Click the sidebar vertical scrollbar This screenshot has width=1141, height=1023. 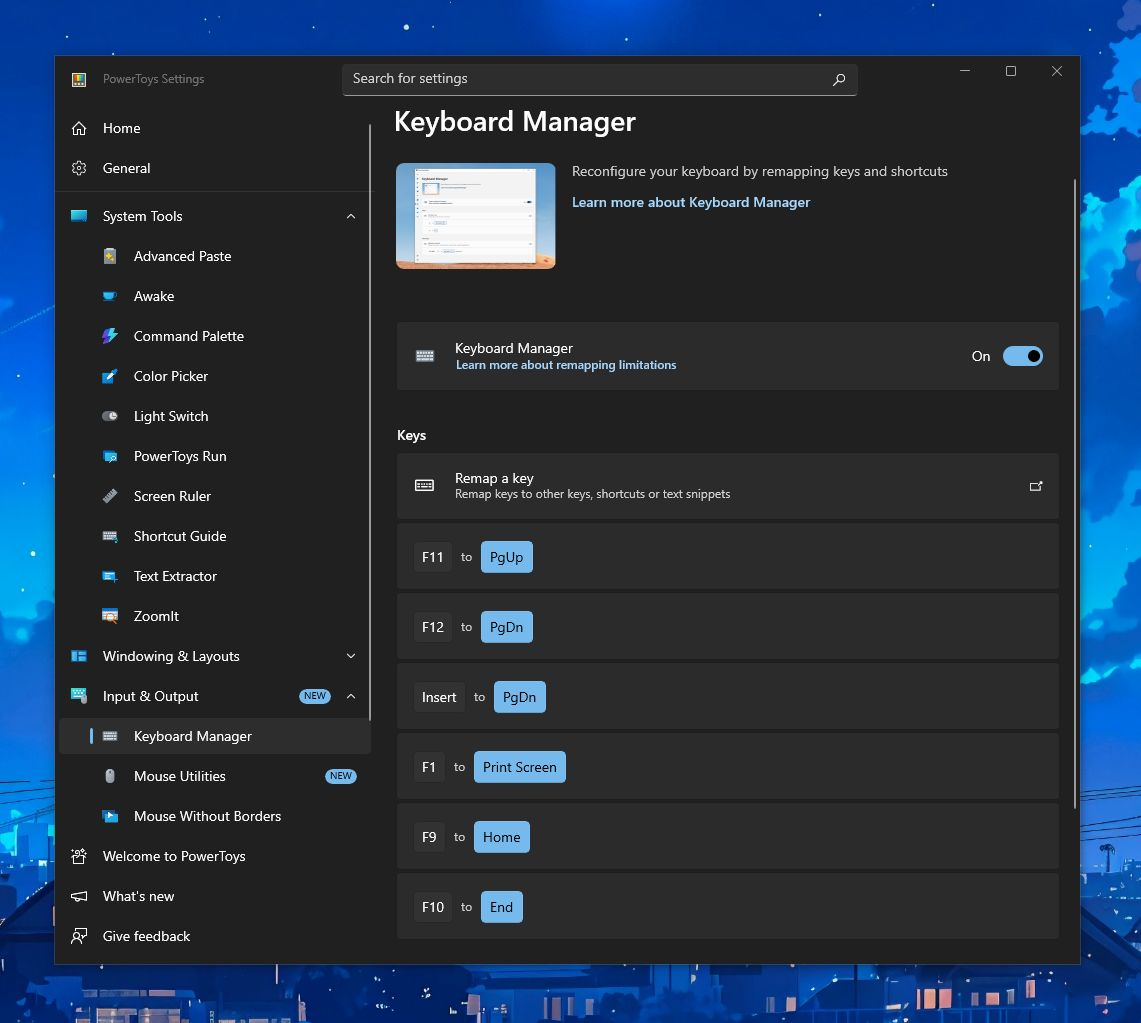pyautogui.click(x=370, y=422)
